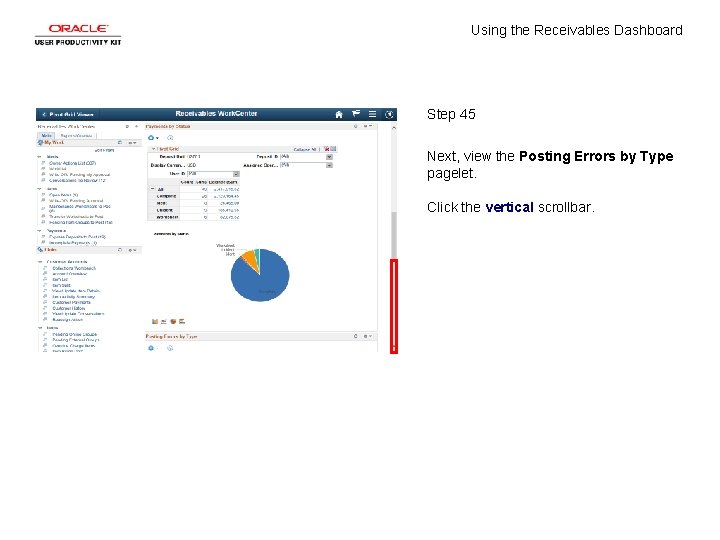Screen dimensions: 720x540
Task: Select the line chart type icon
Action: 164,321
